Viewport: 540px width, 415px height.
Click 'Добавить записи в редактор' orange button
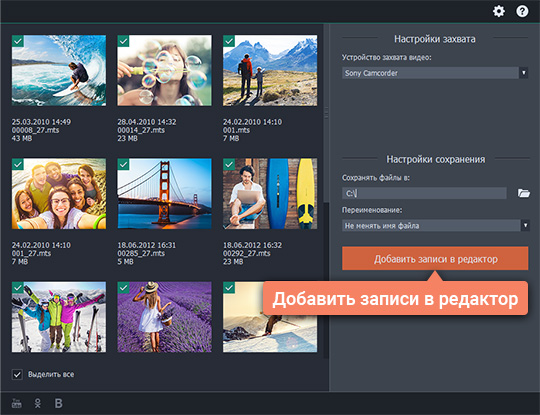[435, 259]
